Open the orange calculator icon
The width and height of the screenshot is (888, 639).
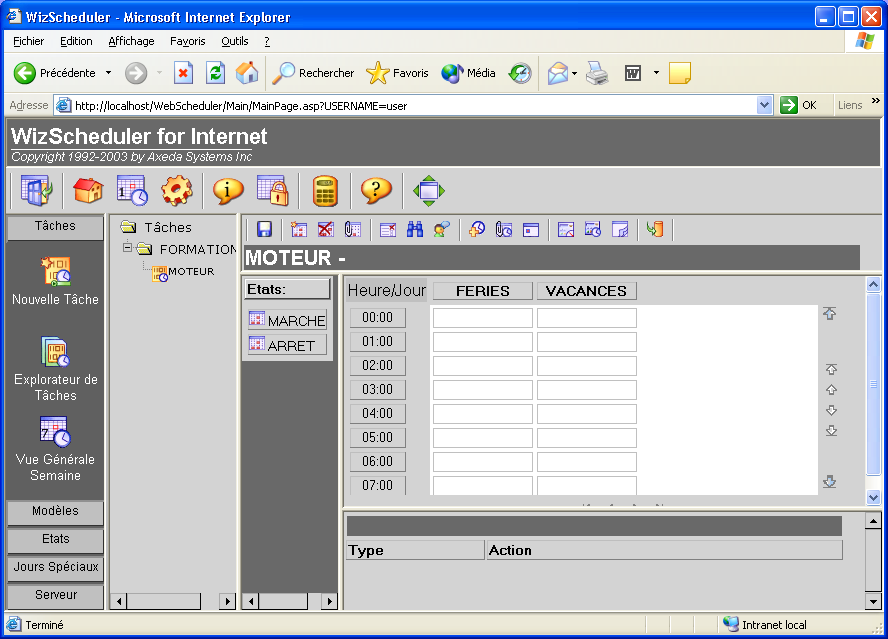[x=325, y=190]
